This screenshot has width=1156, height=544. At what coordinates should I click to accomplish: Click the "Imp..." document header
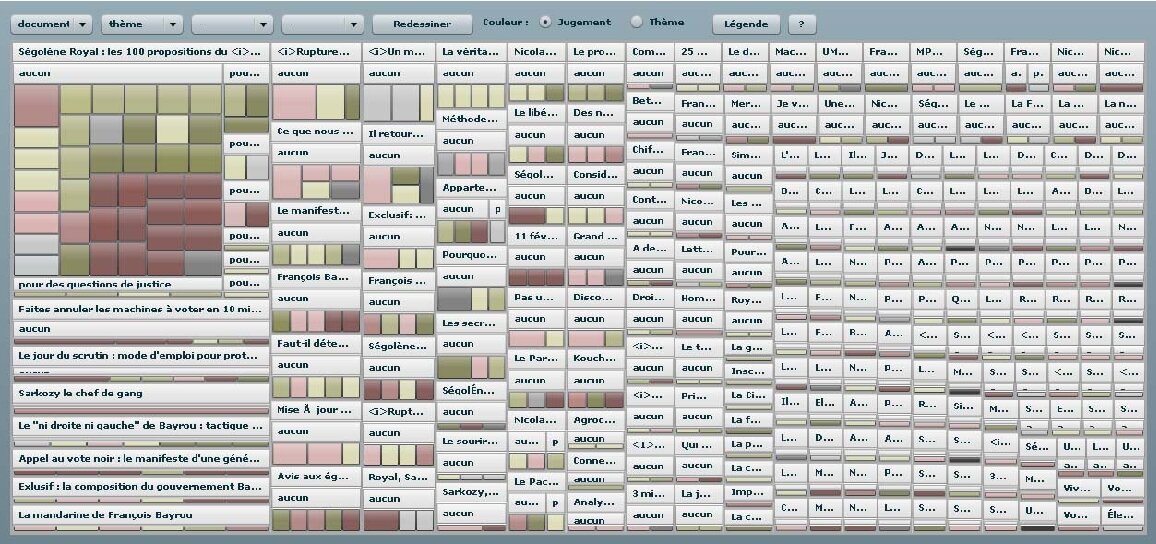(748, 492)
